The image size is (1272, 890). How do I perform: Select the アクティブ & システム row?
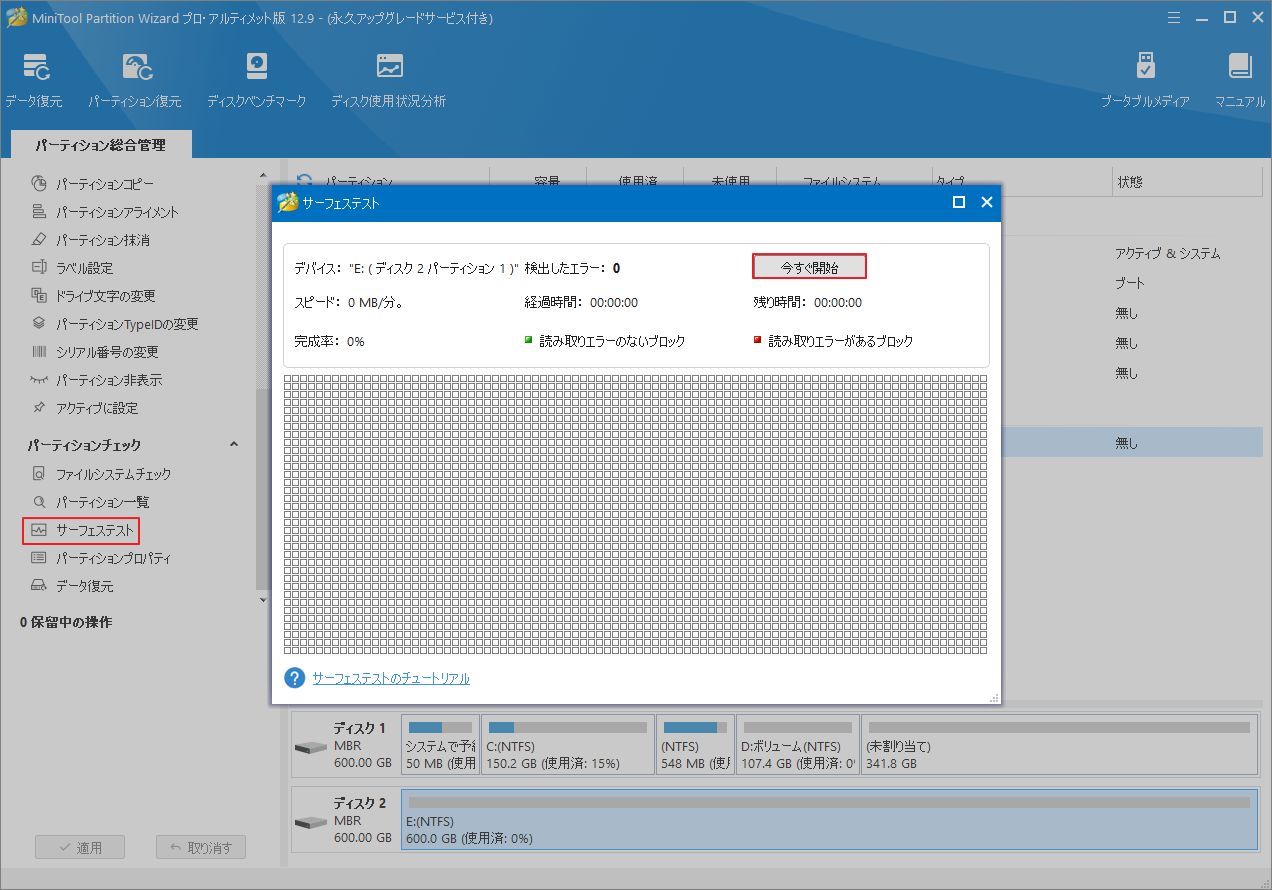point(1167,254)
